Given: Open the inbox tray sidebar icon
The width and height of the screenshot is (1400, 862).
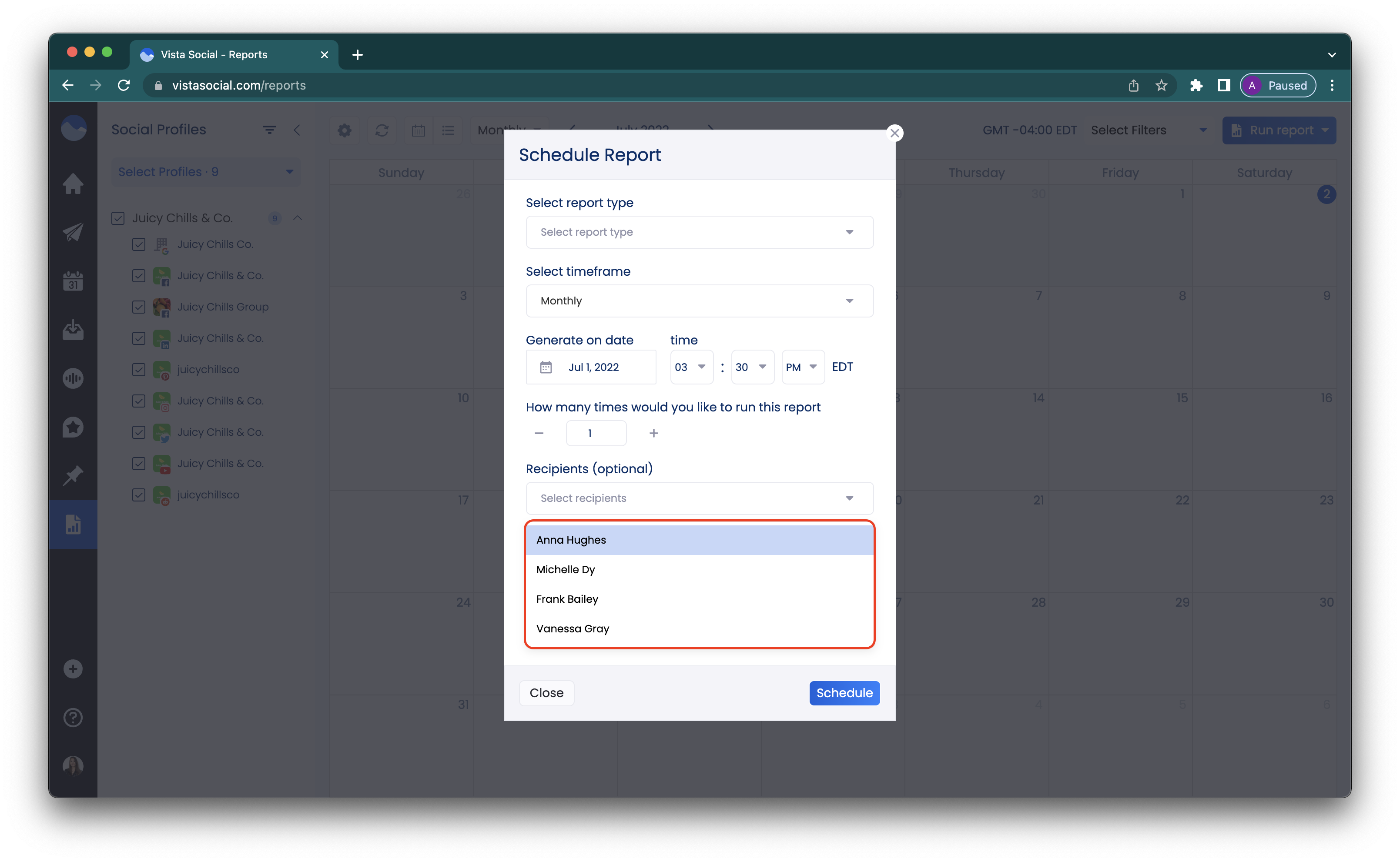Looking at the screenshot, I should [73, 330].
